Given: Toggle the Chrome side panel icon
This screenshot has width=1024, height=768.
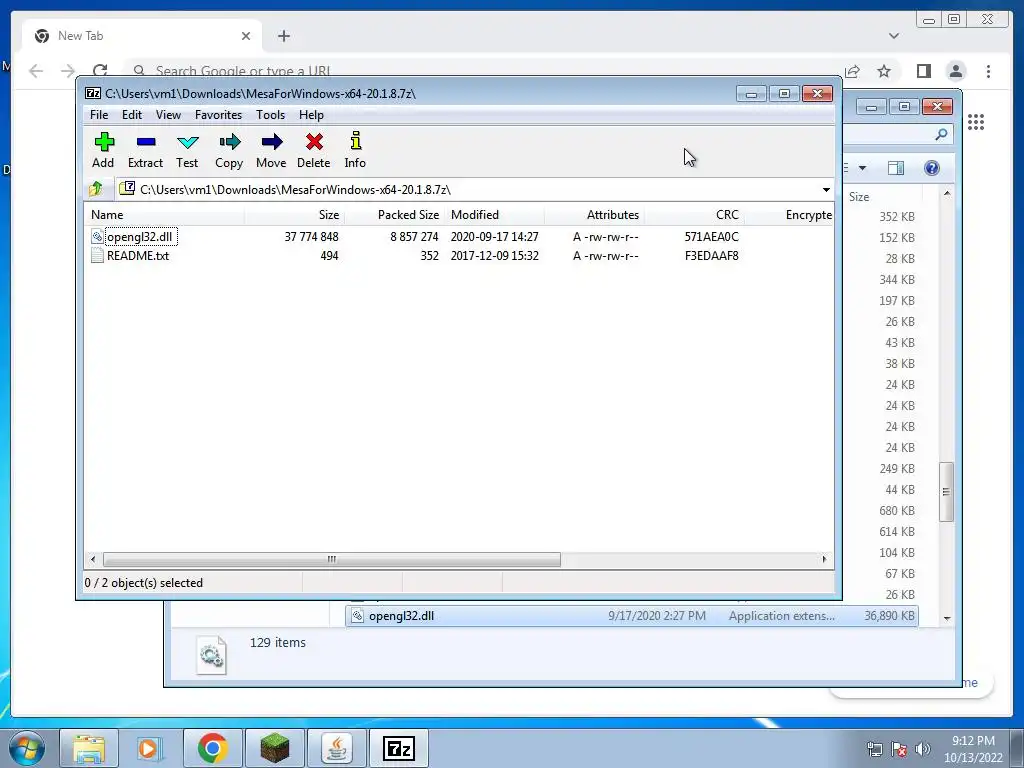Looking at the screenshot, I should (x=923, y=71).
